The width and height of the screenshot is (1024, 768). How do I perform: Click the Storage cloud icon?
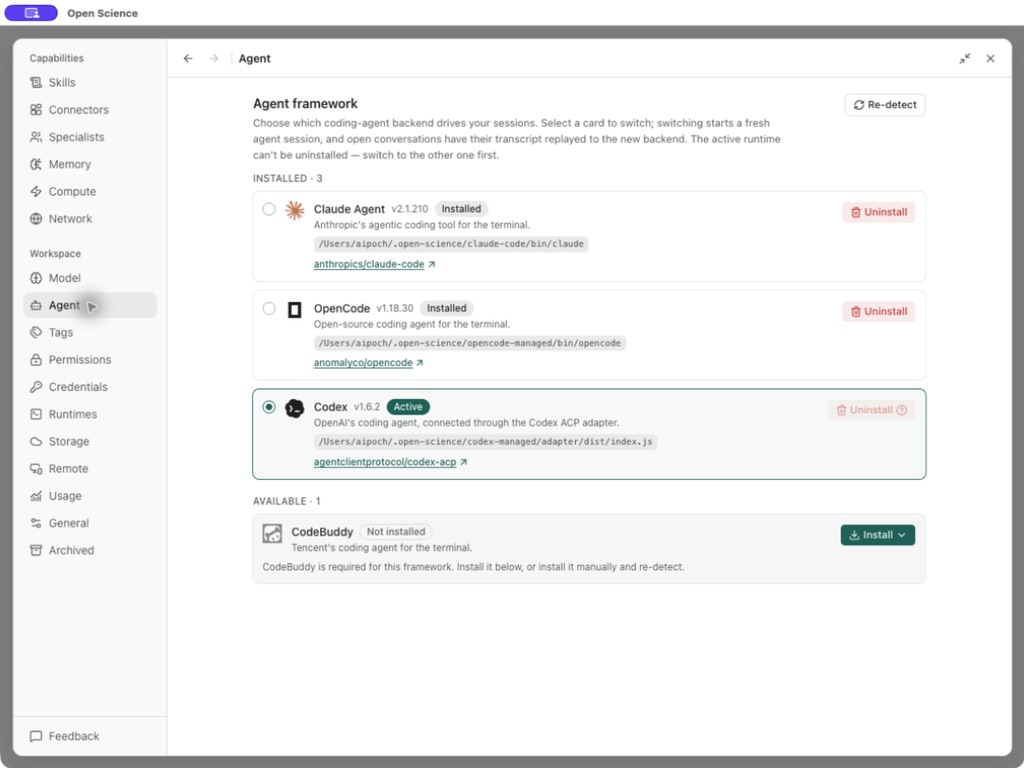(36, 441)
